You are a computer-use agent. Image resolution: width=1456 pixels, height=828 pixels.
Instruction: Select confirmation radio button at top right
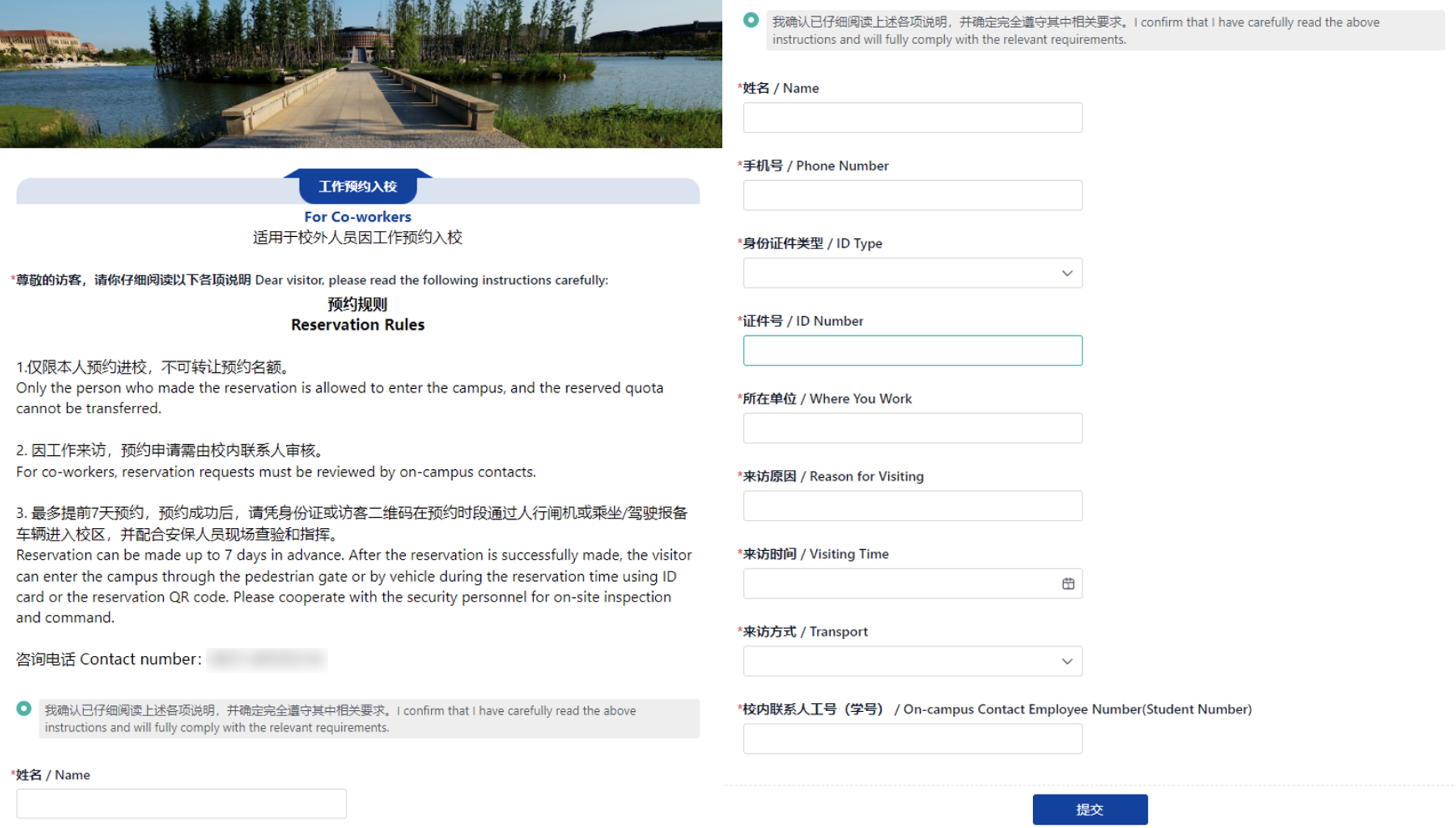(751, 21)
